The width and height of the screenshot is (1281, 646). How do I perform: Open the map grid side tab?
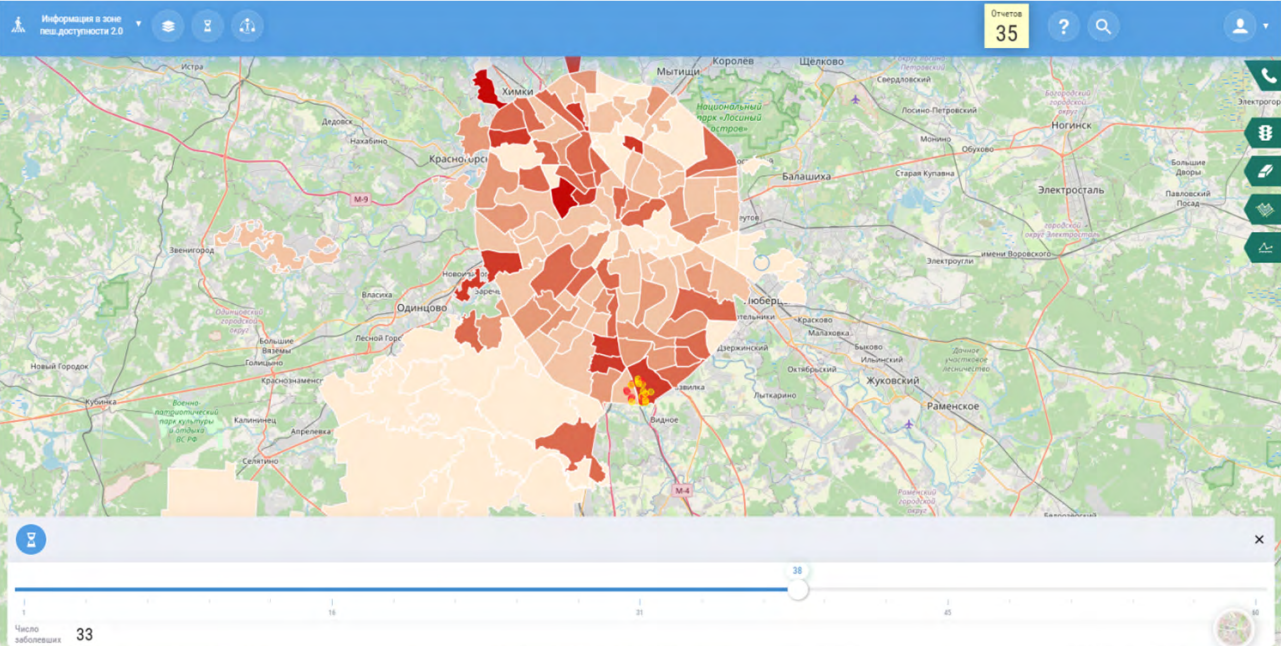click(x=1265, y=209)
